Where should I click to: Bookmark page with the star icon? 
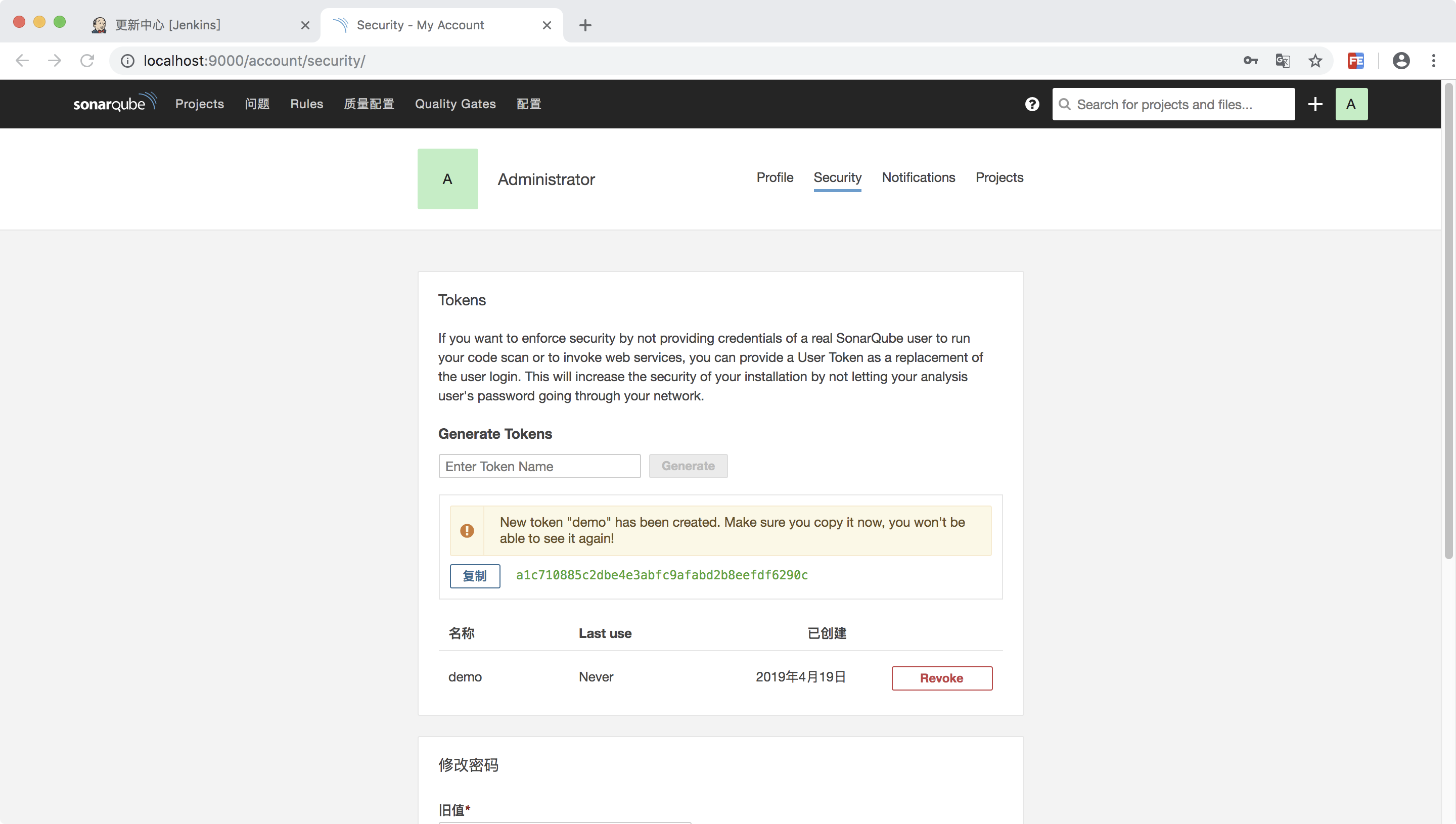(1315, 61)
